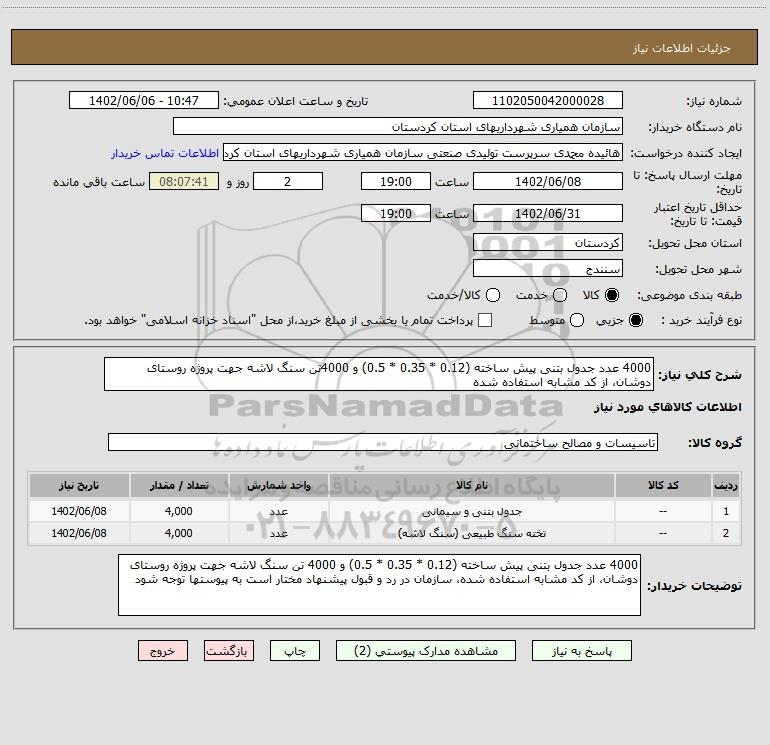Click the شرح کلی نیاز description box
The height and width of the screenshot is (745, 770).
pyautogui.click(x=379, y=375)
